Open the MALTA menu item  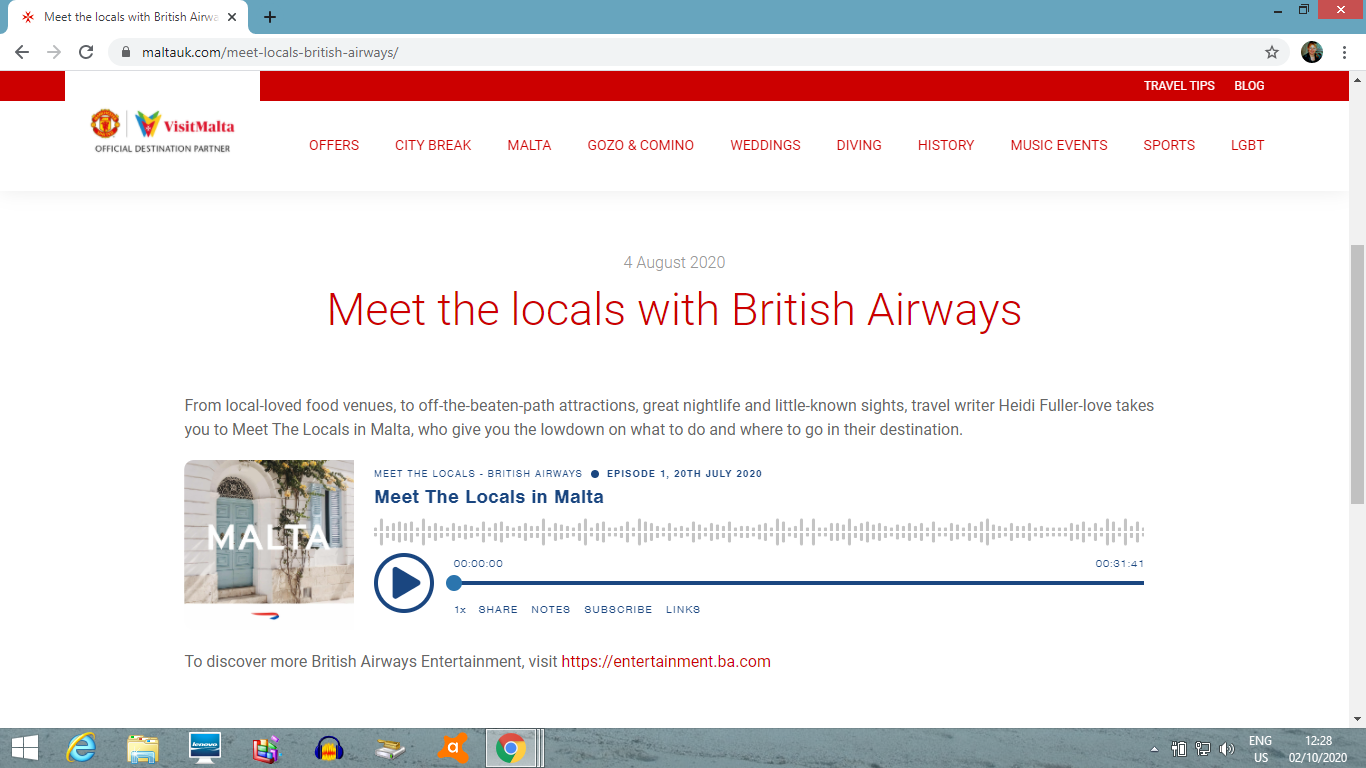click(529, 145)
